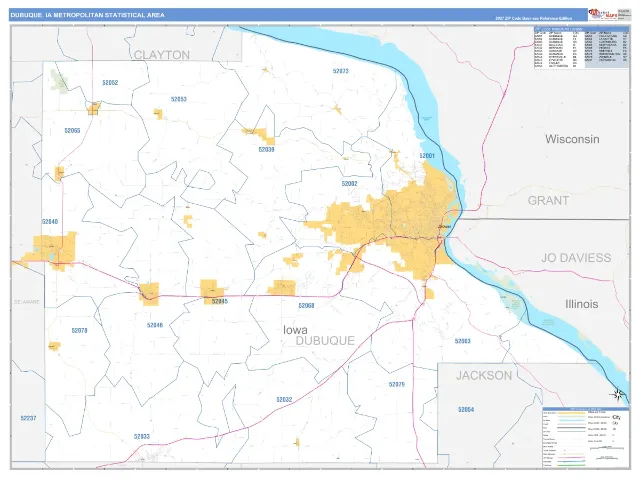Viewport: 640px width, 480px height.
Task: Click the 52054 ZIP code label
Action: coord(466,410)
